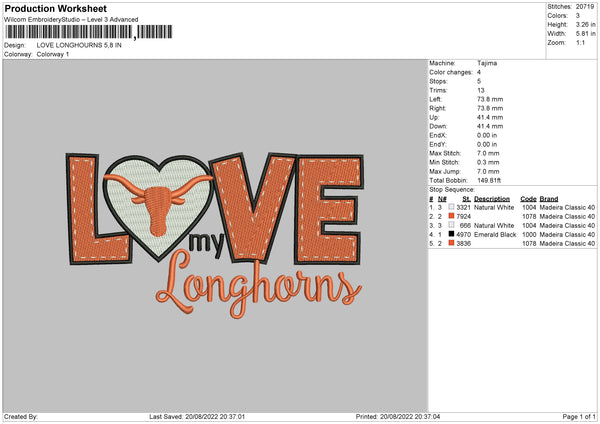Click the Color changes value '4'

pyautogui.click(x=479, y=72)
